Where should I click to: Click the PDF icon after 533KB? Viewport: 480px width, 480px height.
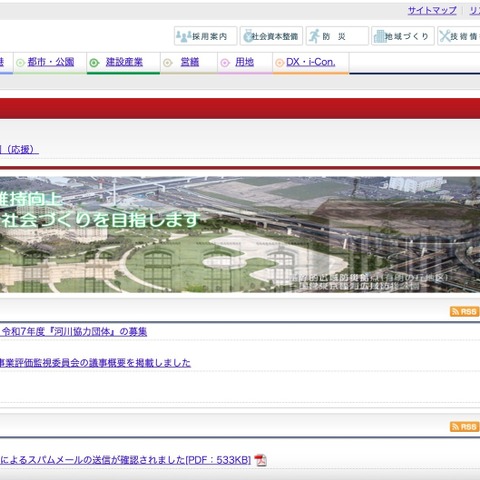(260, 460)
